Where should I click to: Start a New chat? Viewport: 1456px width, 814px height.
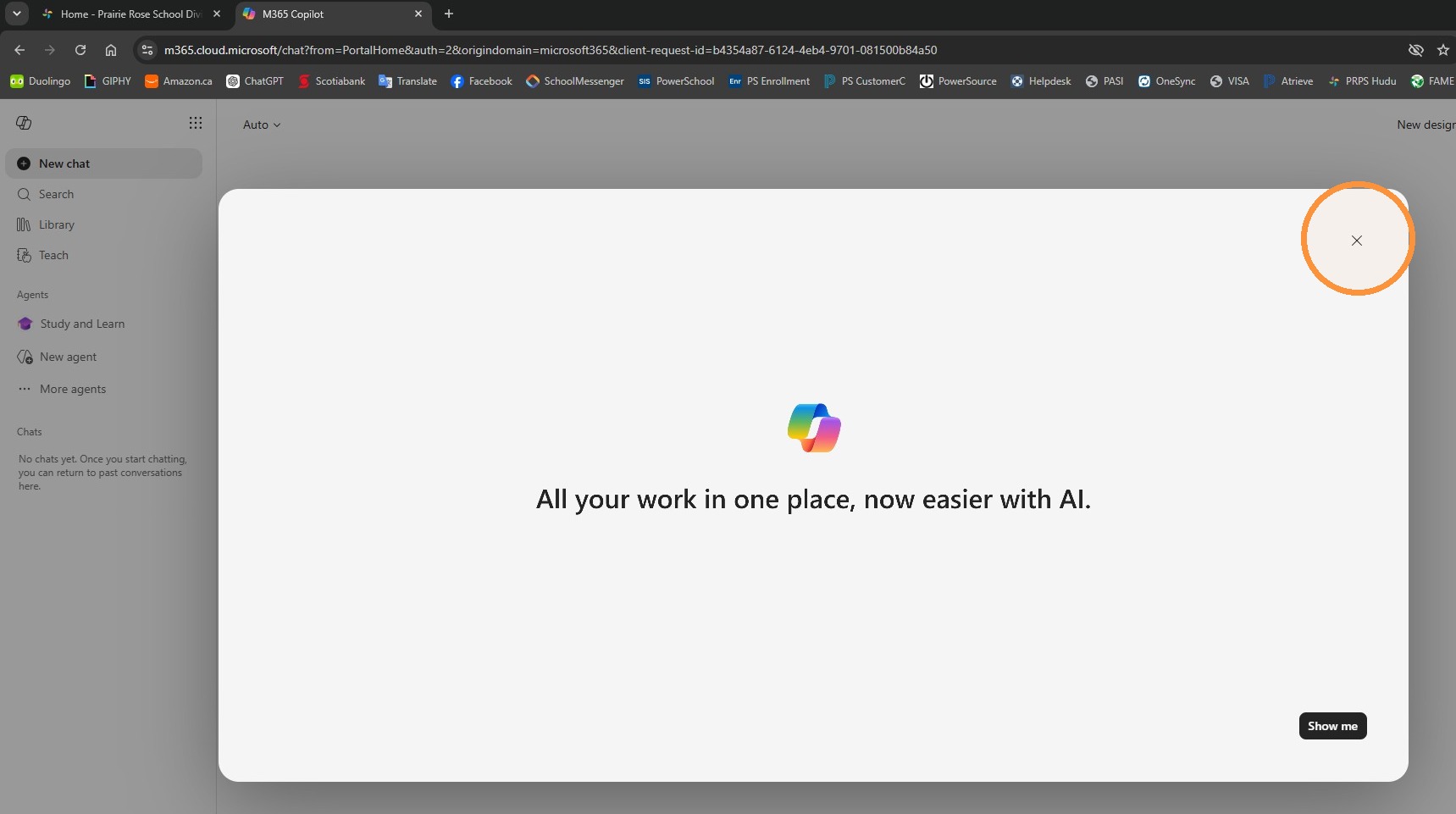click(x=104, y=163)
